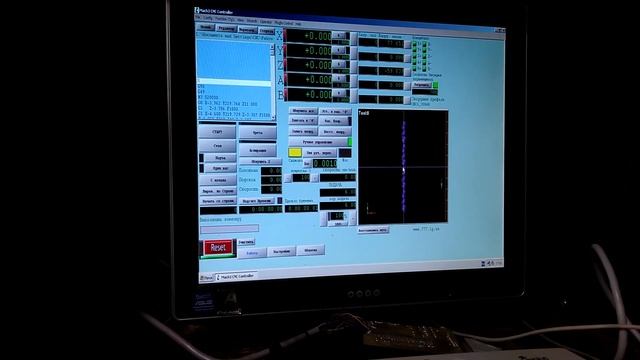The height and width of the screenshot is (360, 640).
Task: Open the Operator menu
Action: (x=266, y=21)
